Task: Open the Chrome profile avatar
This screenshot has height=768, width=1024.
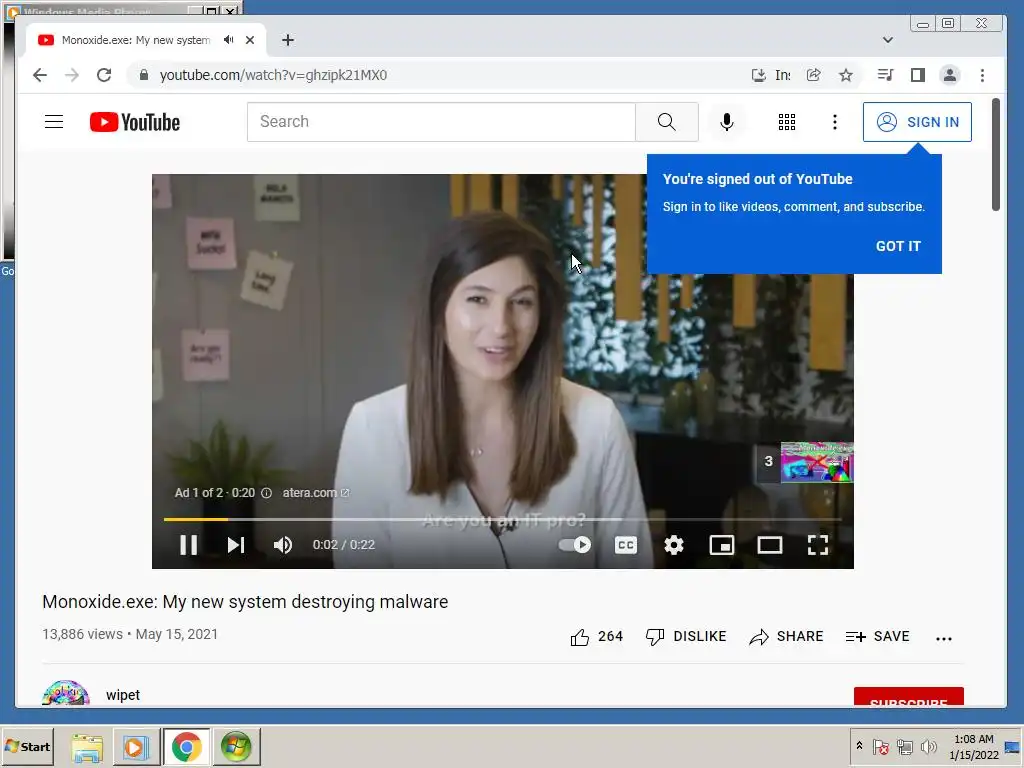Action: click(x=950, y=75)
